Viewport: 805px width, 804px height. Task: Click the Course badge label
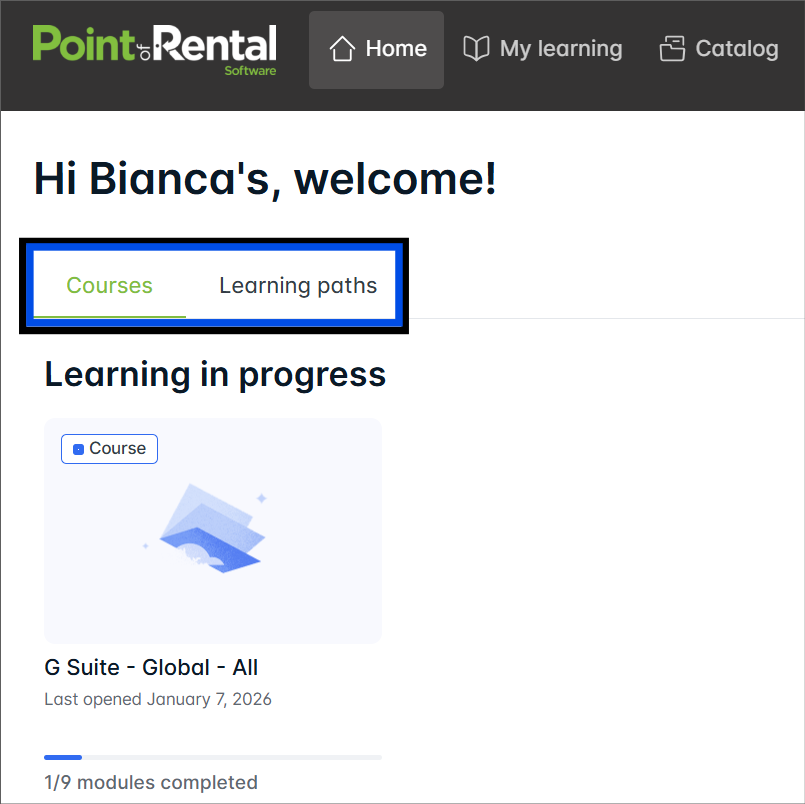(117, 449)
